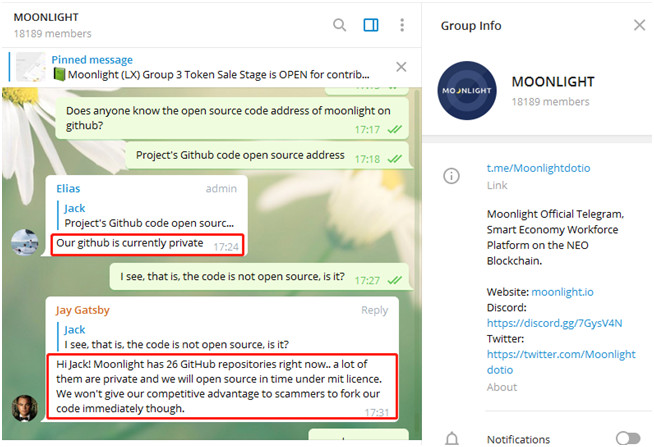Click the Notifications label
The height and width of the screenshot is (447, 654).
518,439
